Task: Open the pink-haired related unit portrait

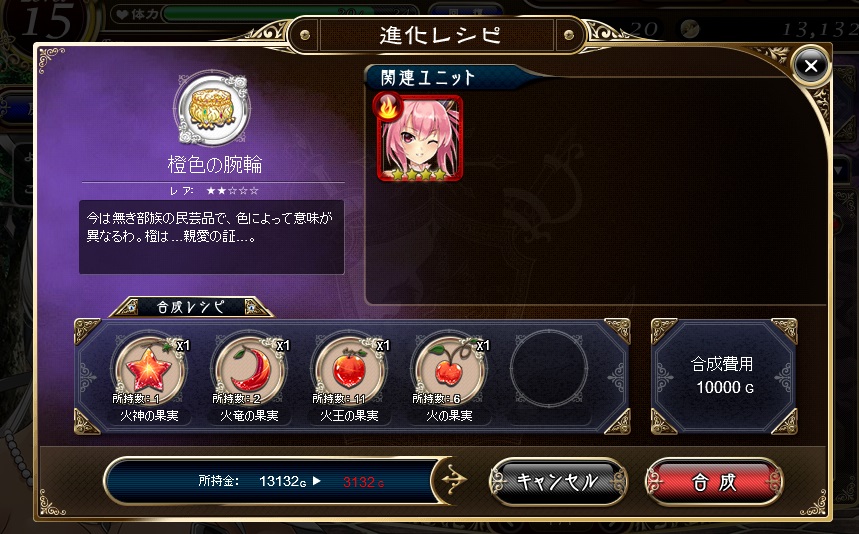Action: [420, 138]
